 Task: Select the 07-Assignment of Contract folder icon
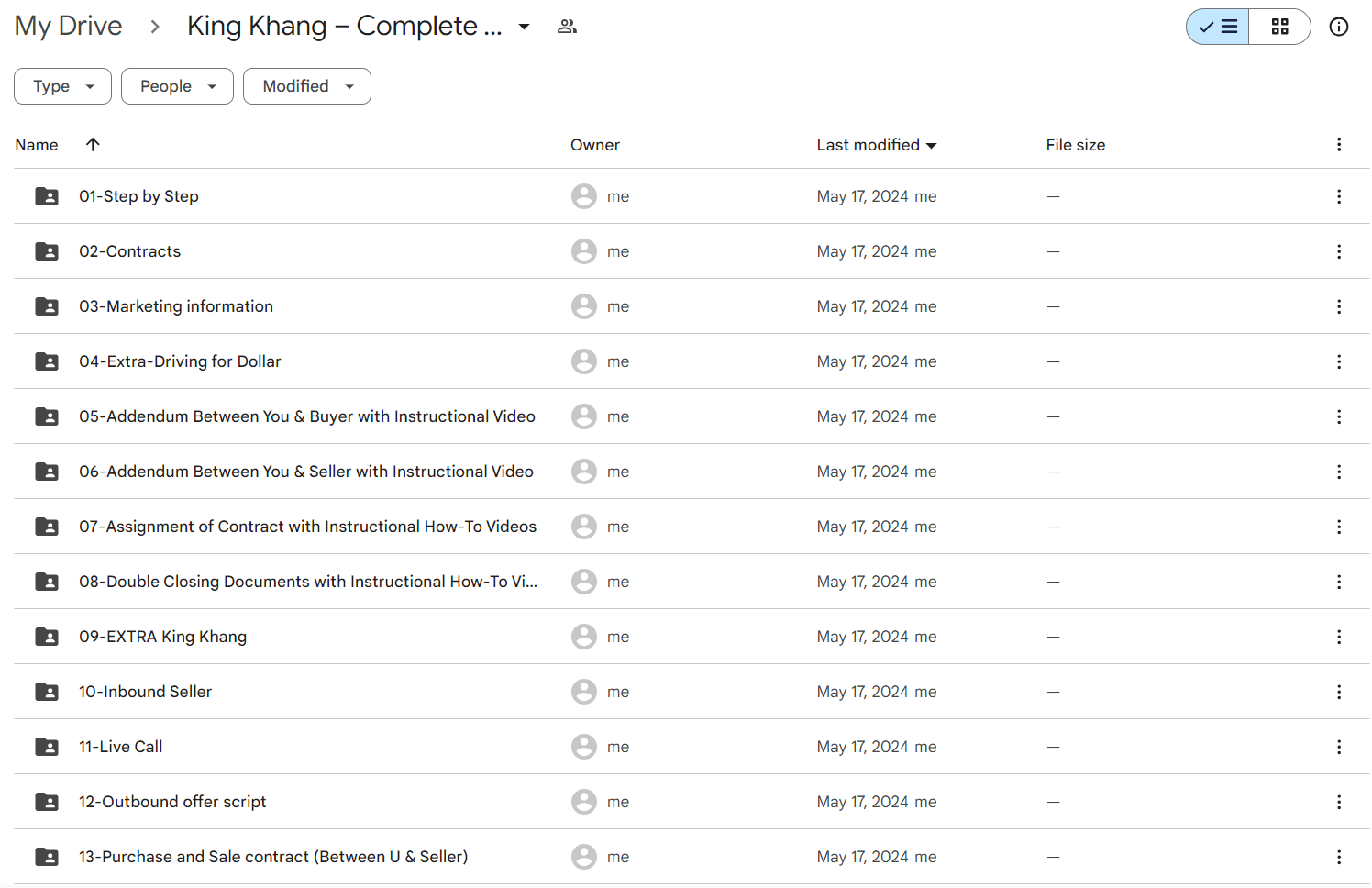[47, 527]
